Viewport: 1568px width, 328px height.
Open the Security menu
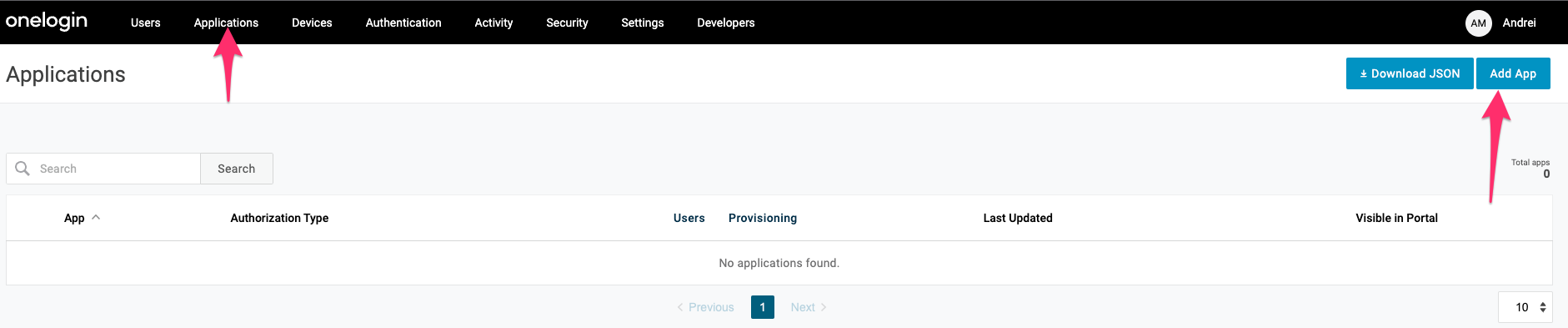tap(567, 23)
